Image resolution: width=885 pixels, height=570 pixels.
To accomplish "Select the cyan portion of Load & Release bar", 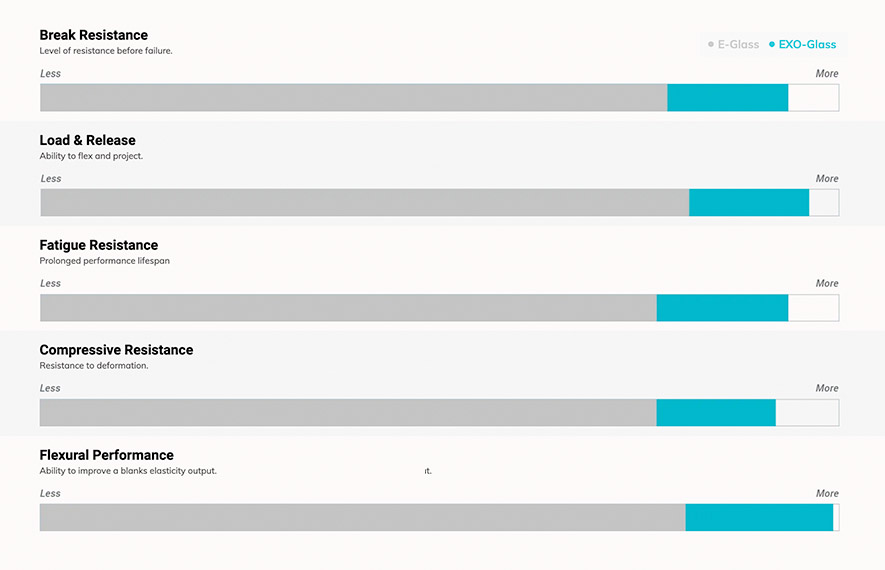I will pyautogui.click(x=749, y=203).
